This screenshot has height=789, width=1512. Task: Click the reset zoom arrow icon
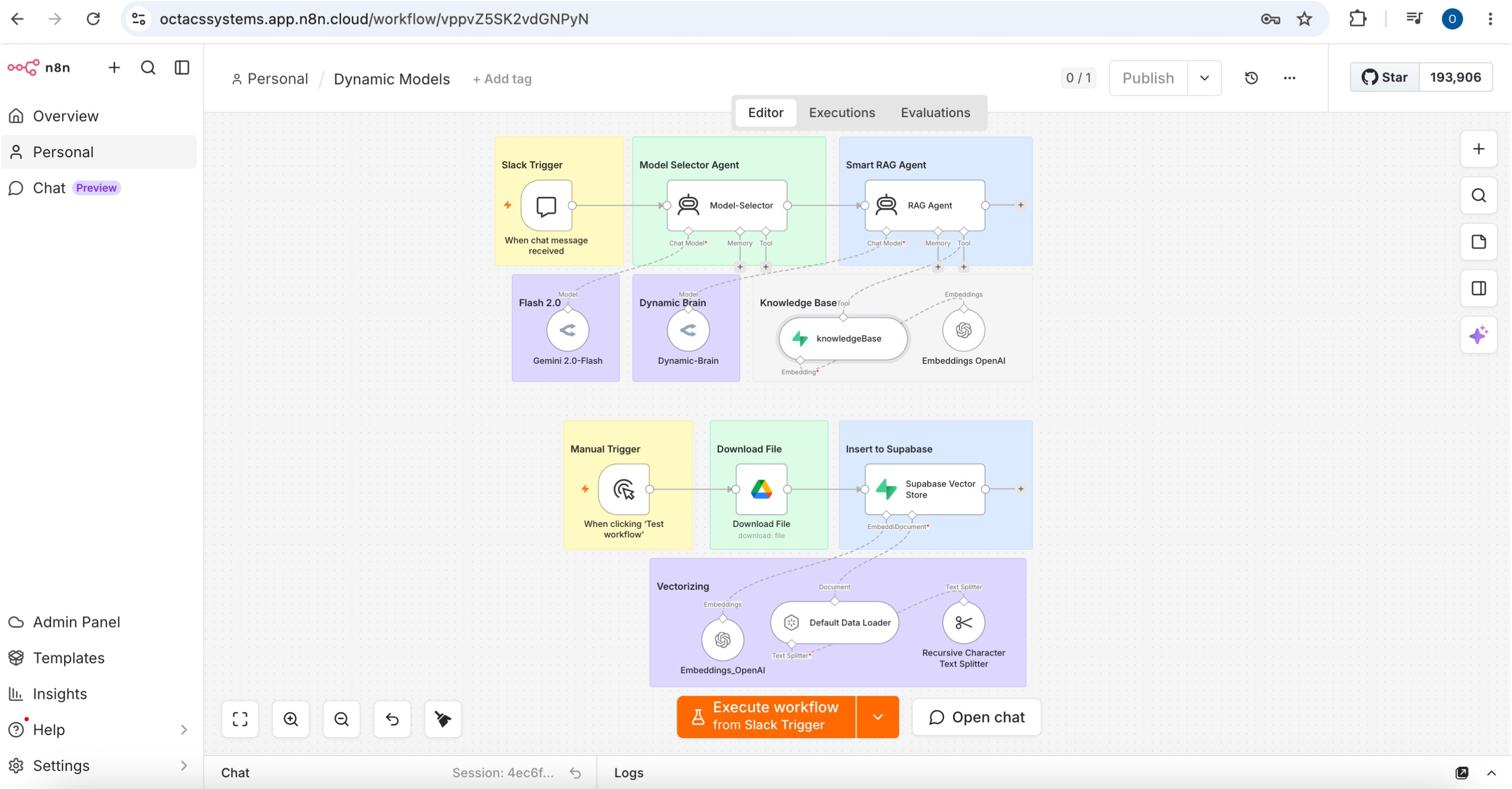tap(392, 719)
